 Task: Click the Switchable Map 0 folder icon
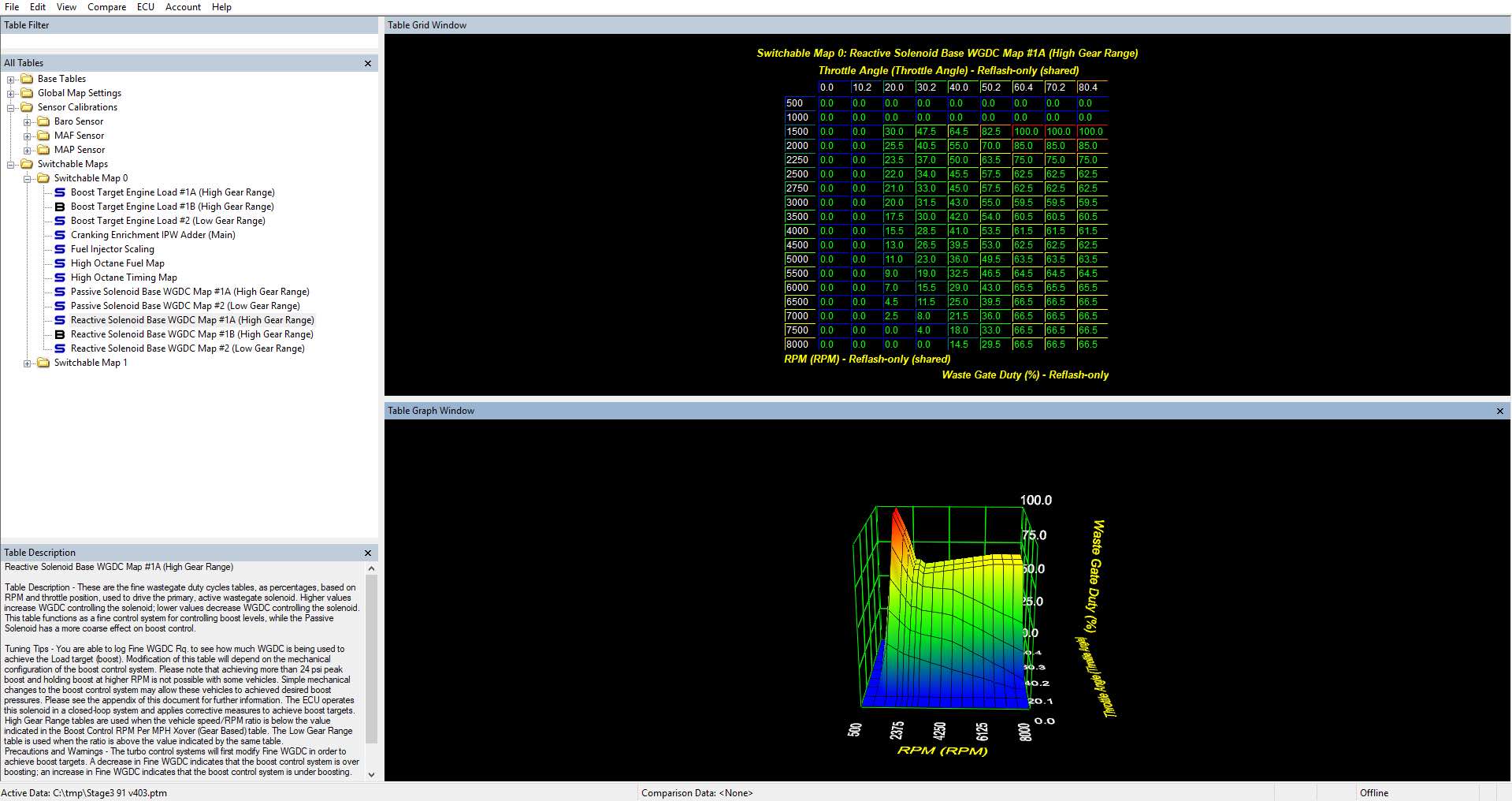point(43,178)
